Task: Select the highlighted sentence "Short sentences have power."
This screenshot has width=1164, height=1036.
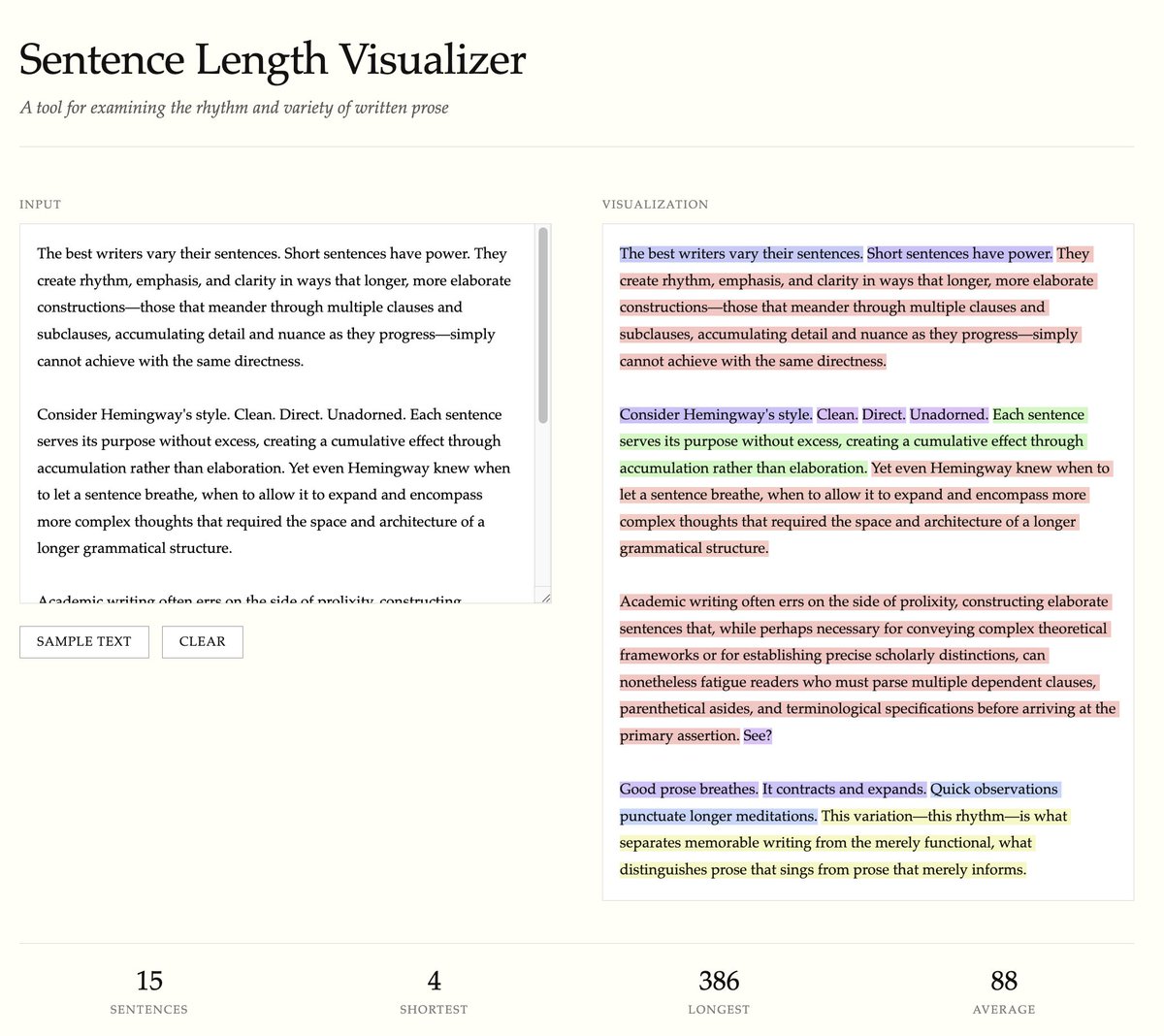Action: tap(958, 254)
